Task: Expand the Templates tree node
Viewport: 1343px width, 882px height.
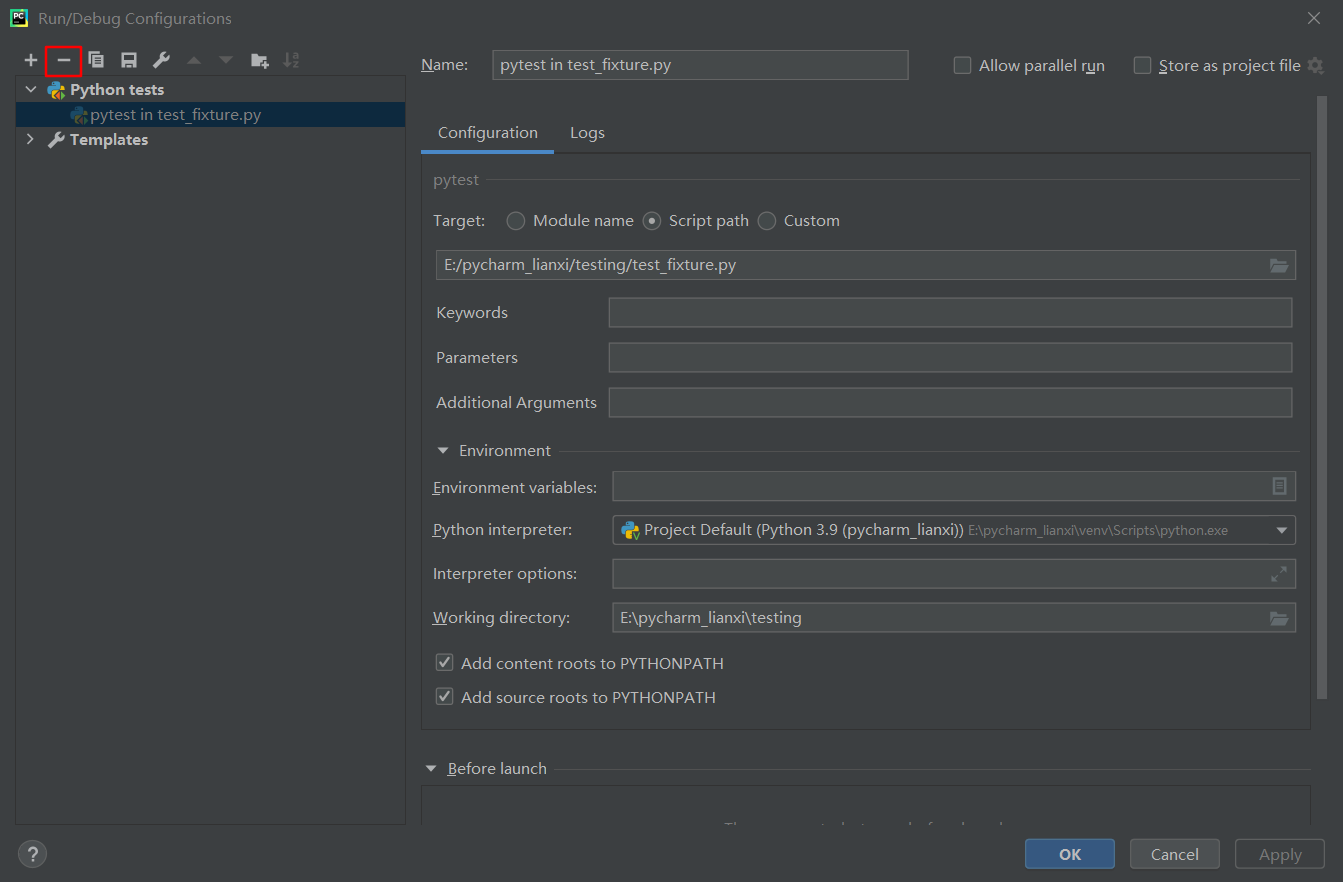Action: [30, 140]
